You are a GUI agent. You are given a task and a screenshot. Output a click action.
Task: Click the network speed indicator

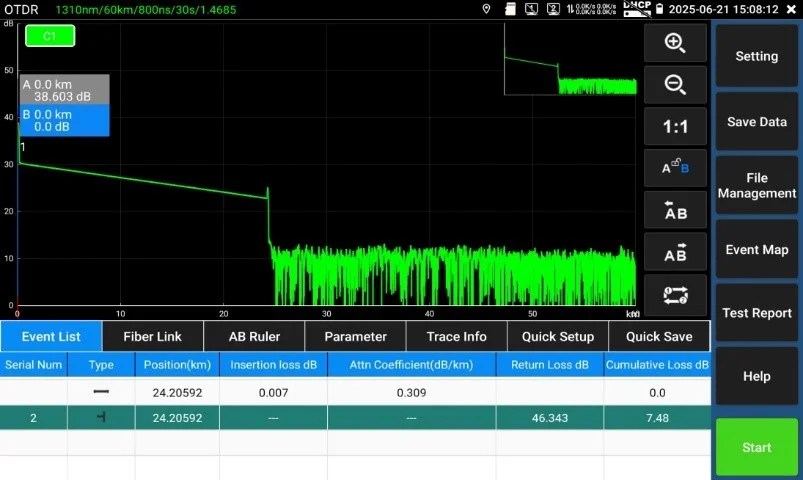click(591, 9)
